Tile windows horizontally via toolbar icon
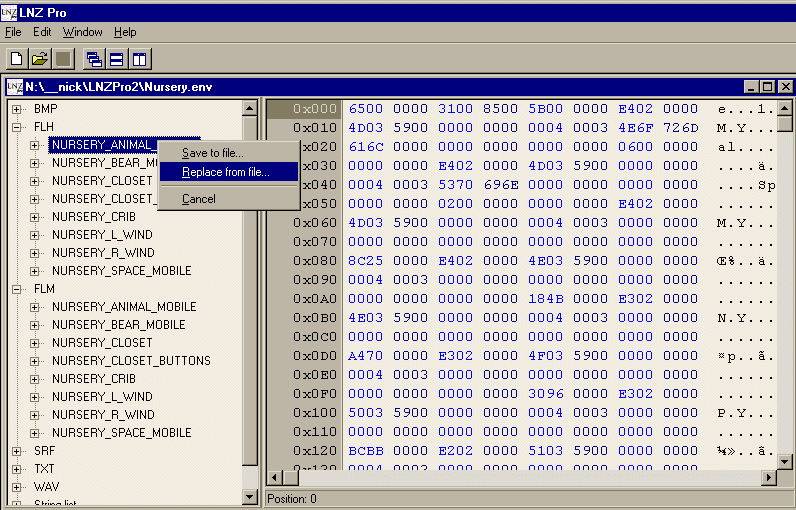This screenshot has height=510, width=796. (116, 59)
